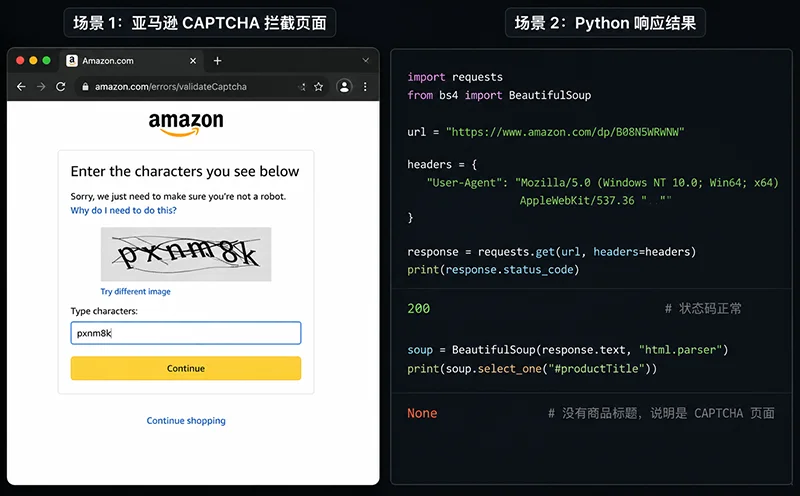Click the AppleWebKit/537.36 code line
Screen dimensions: 800x496
595,201
